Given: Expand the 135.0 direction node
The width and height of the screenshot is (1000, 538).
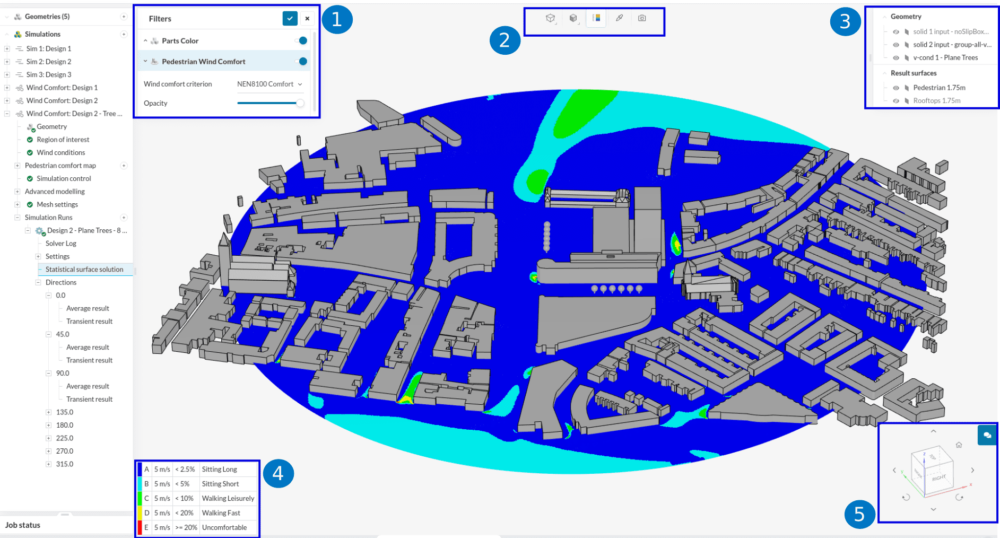Looking at the screenshot, I should pos(49,412).
